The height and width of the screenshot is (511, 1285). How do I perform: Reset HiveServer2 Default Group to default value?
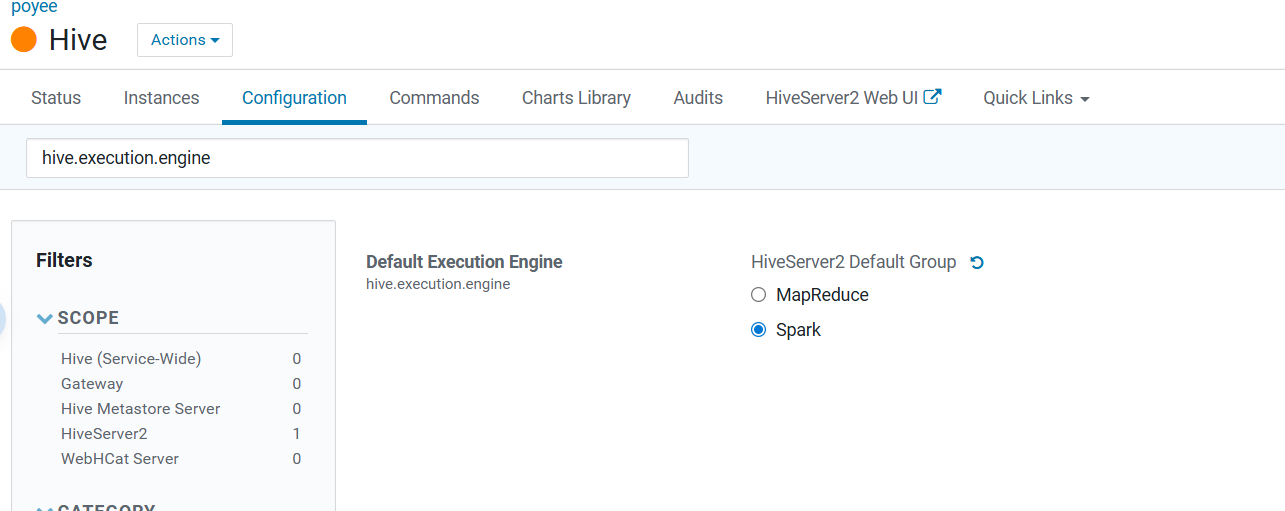click(x=977, y=263)
